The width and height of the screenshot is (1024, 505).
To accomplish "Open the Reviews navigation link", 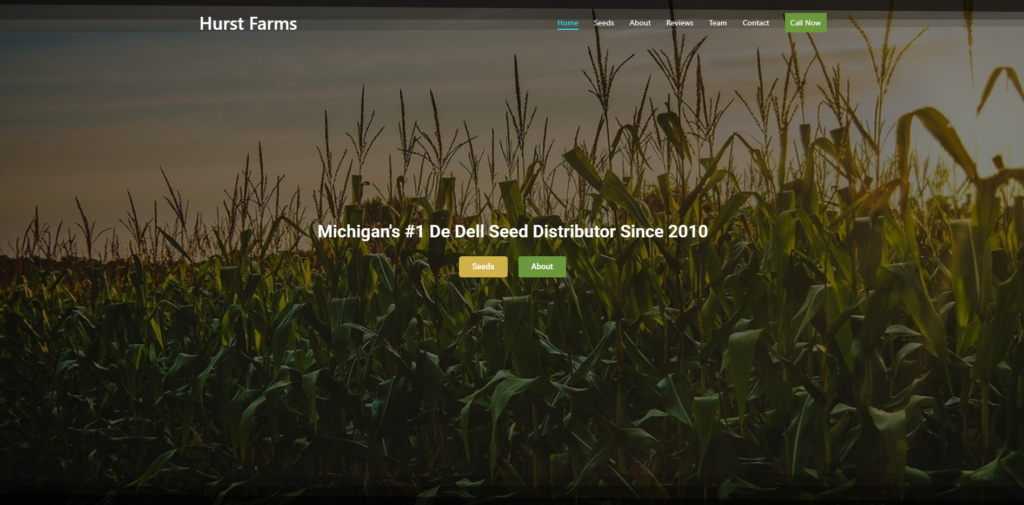I will (680, 22).
